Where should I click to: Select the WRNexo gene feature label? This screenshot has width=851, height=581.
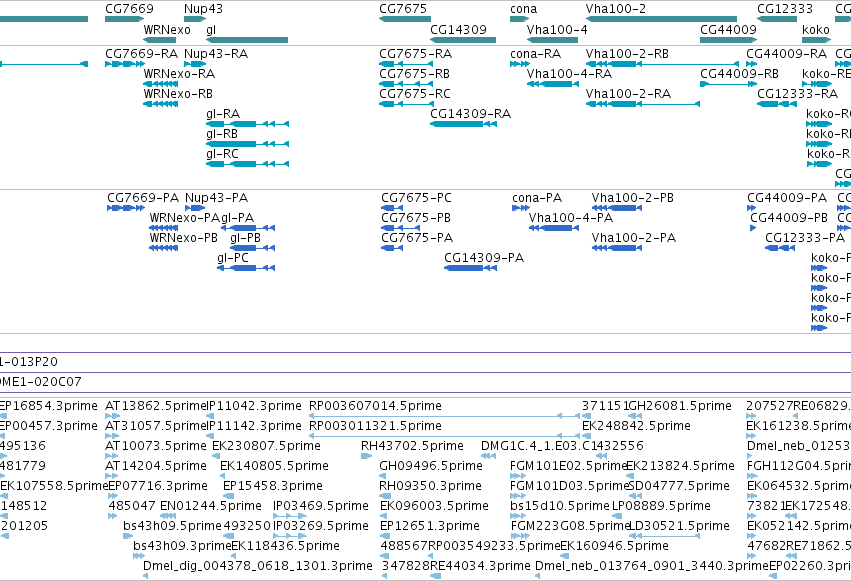tap(167, 30)
